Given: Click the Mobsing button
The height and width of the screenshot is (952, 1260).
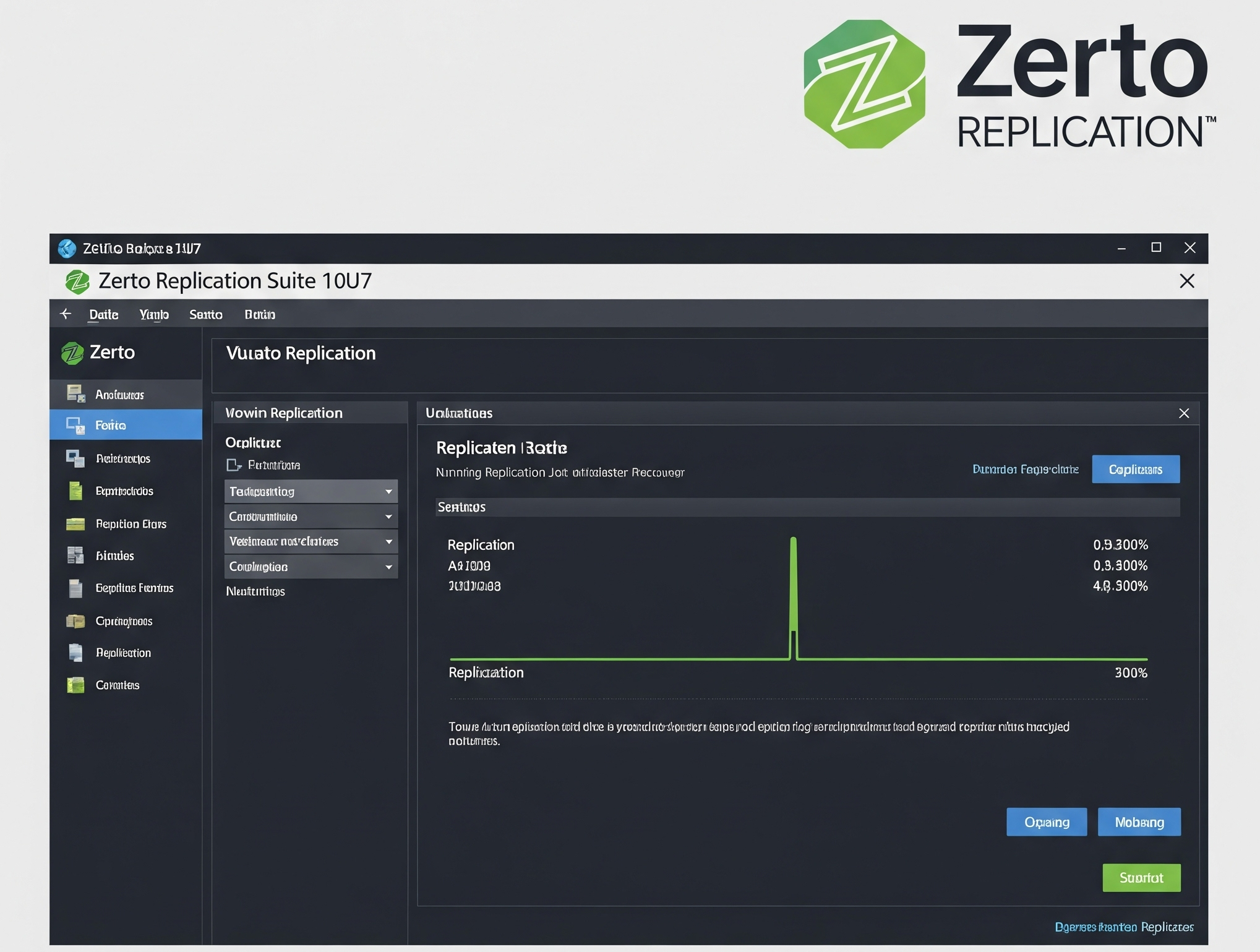Looking at the screenshot, I should coord(1139,822).
